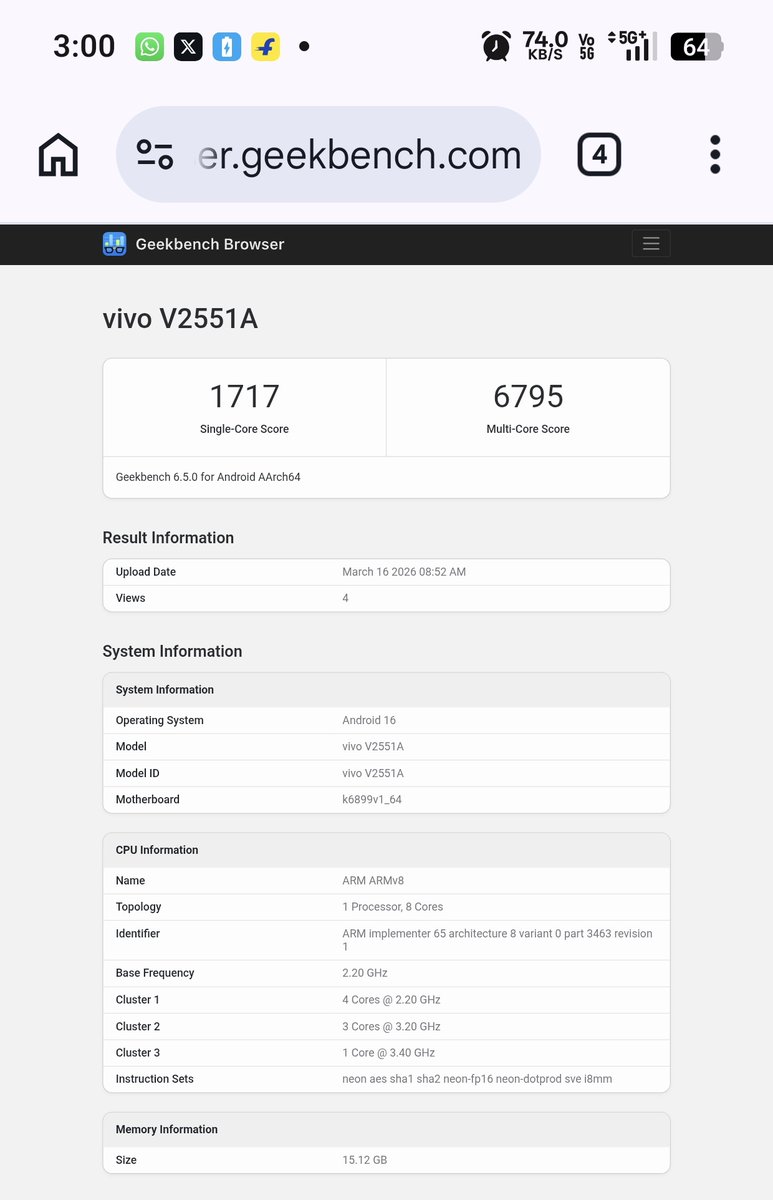
Task: Select Cluster 2 value 3 Cores @ 3.20 GHz
Action: coord(391,1026)
